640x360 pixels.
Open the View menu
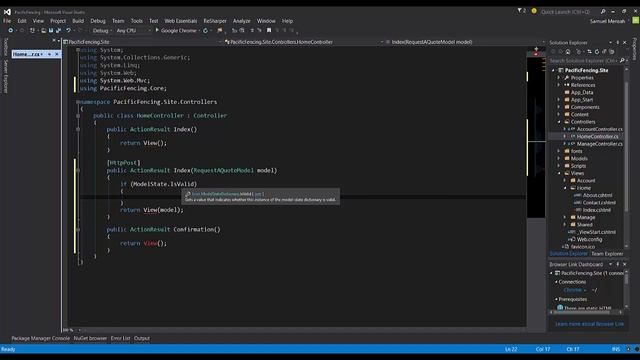[38, 21]
